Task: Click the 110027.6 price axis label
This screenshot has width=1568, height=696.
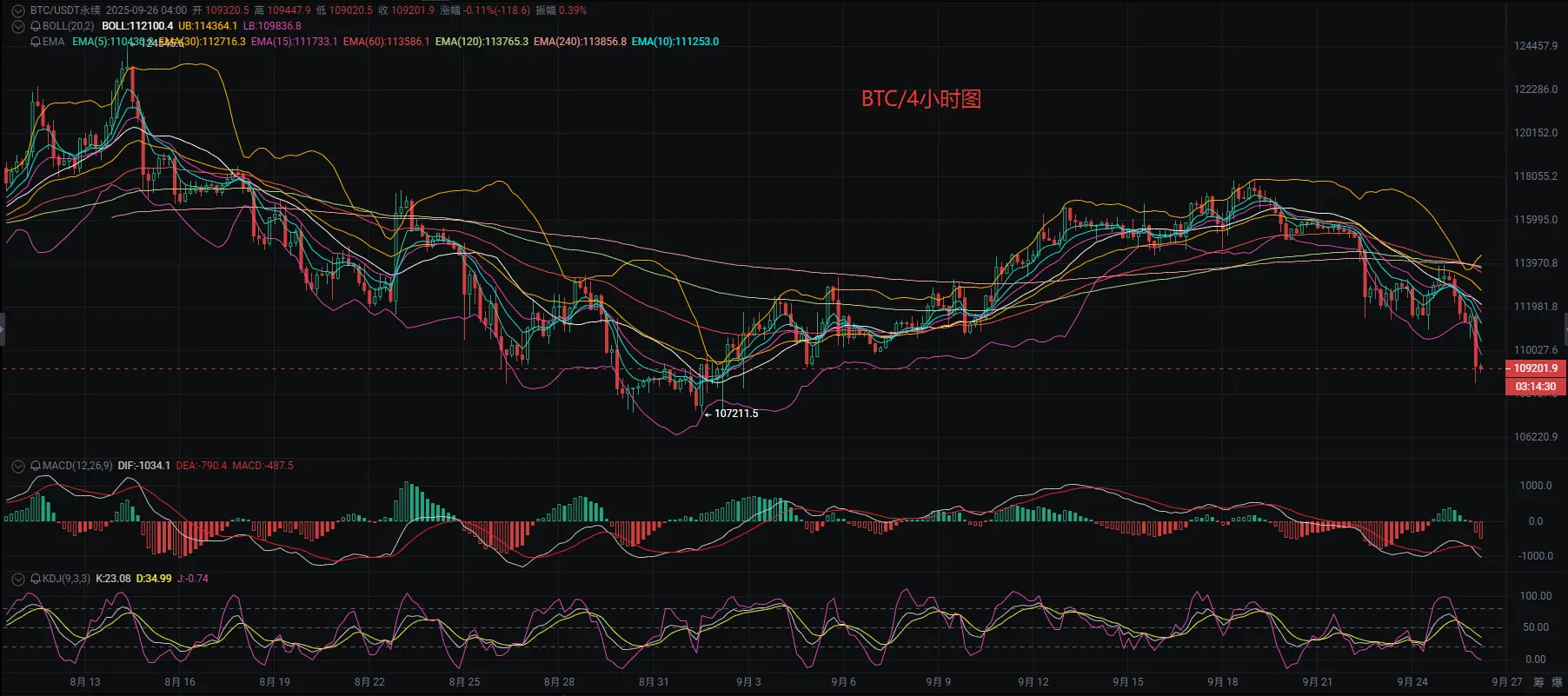Action: tap(1536, 350)
